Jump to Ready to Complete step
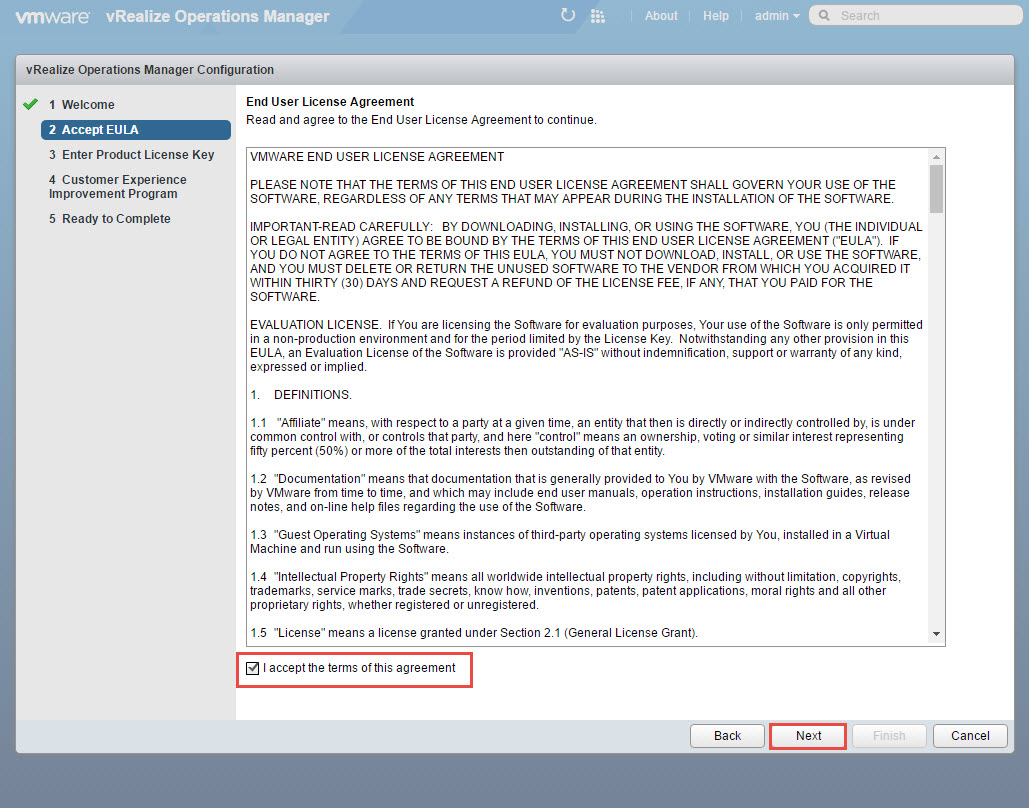The width and height of the screenshot is (1029, 808). pos(116,219)
